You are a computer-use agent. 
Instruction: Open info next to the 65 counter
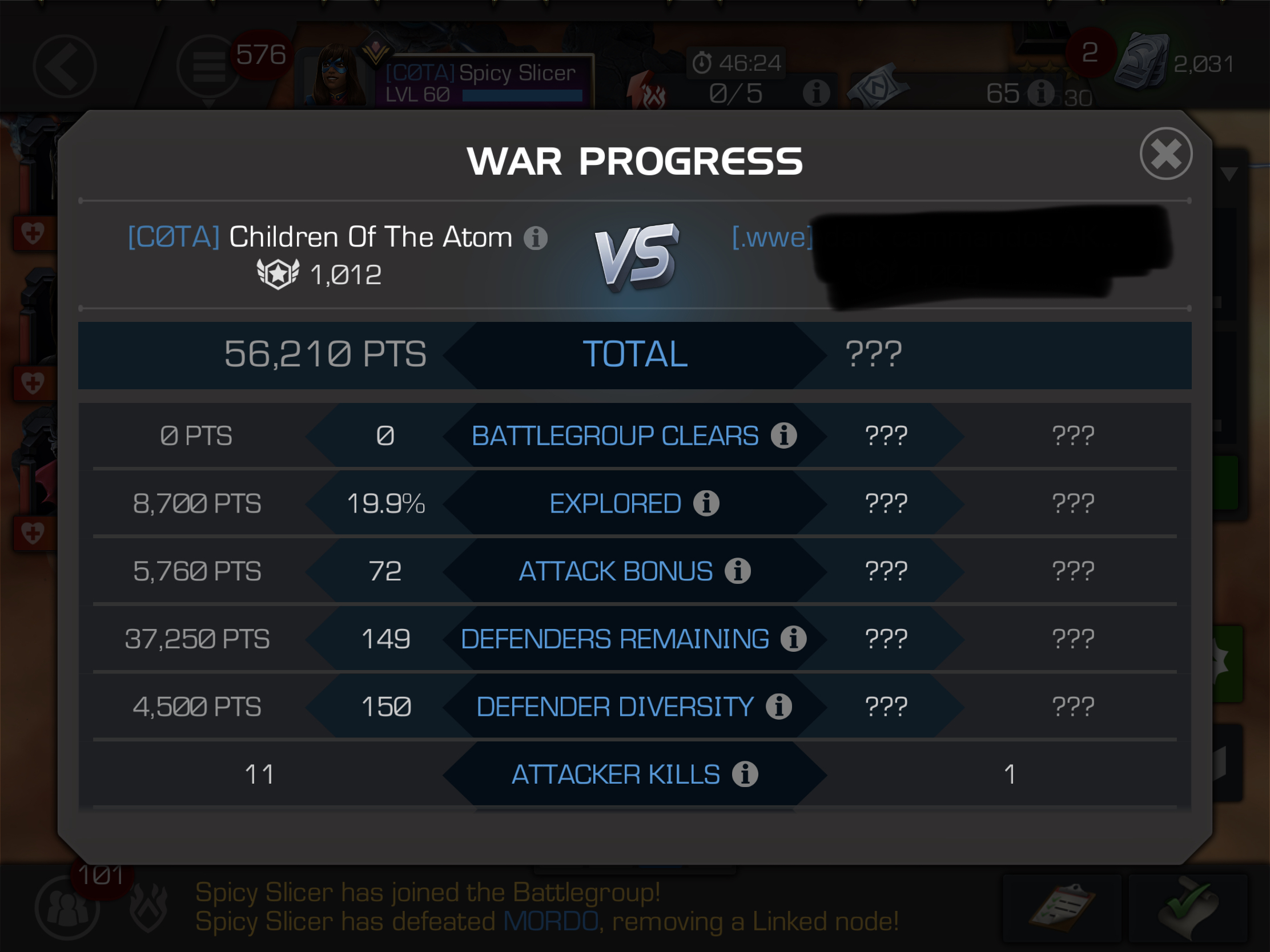click(1040, 93)
